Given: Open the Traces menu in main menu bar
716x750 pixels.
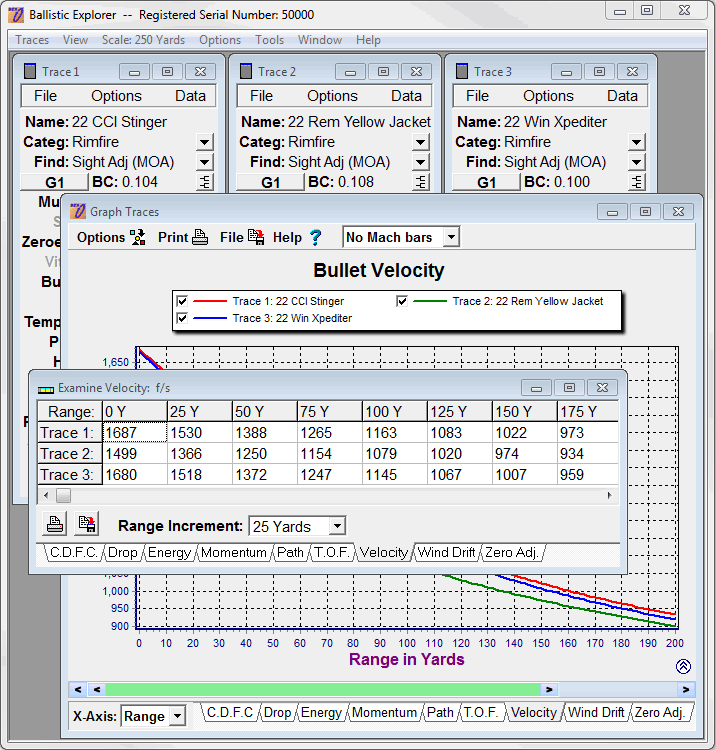Looking at the screenshot, I should (32, 40).
